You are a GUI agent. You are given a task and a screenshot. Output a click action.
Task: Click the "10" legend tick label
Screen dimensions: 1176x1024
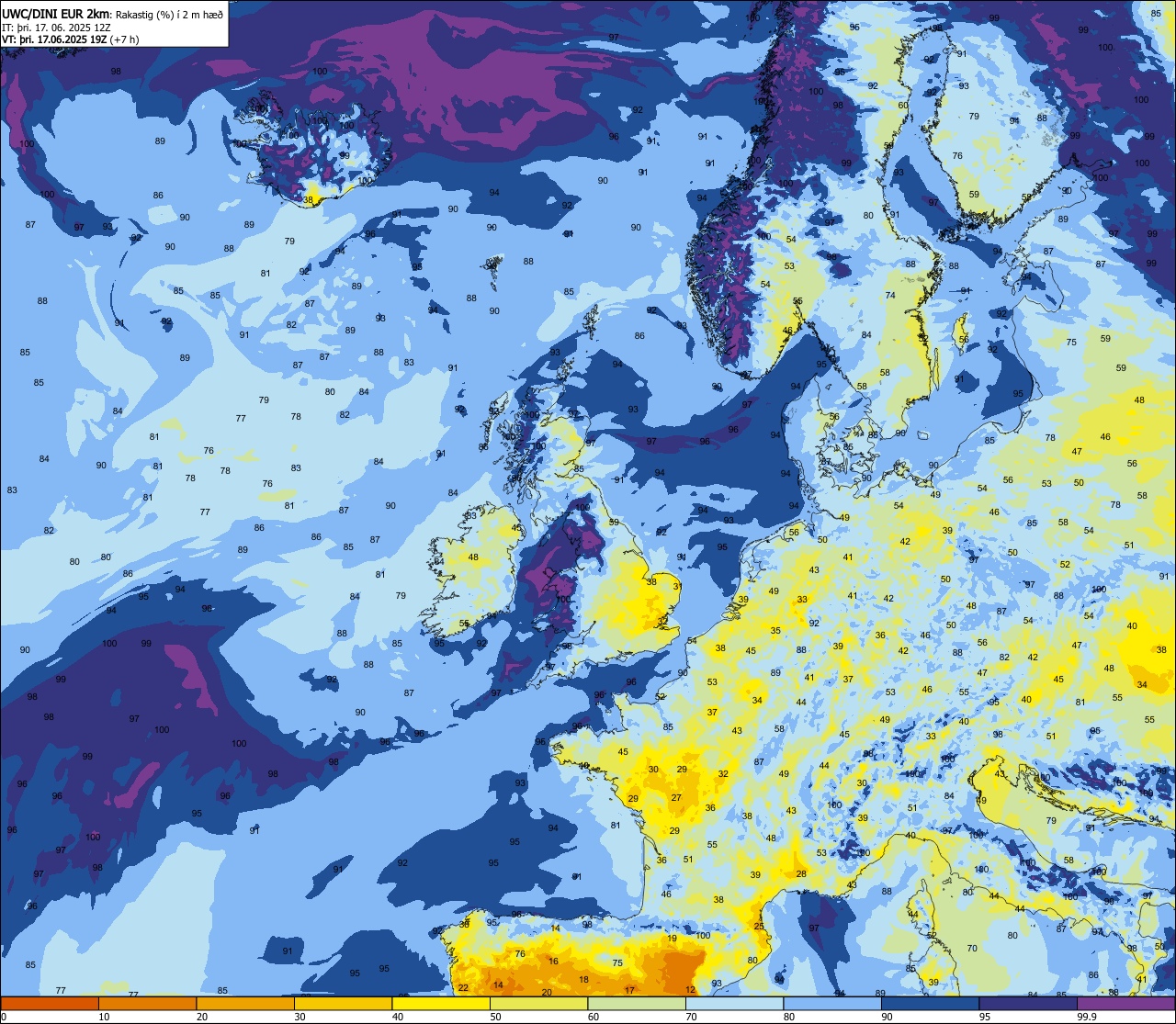click(x=104, y=1017)
